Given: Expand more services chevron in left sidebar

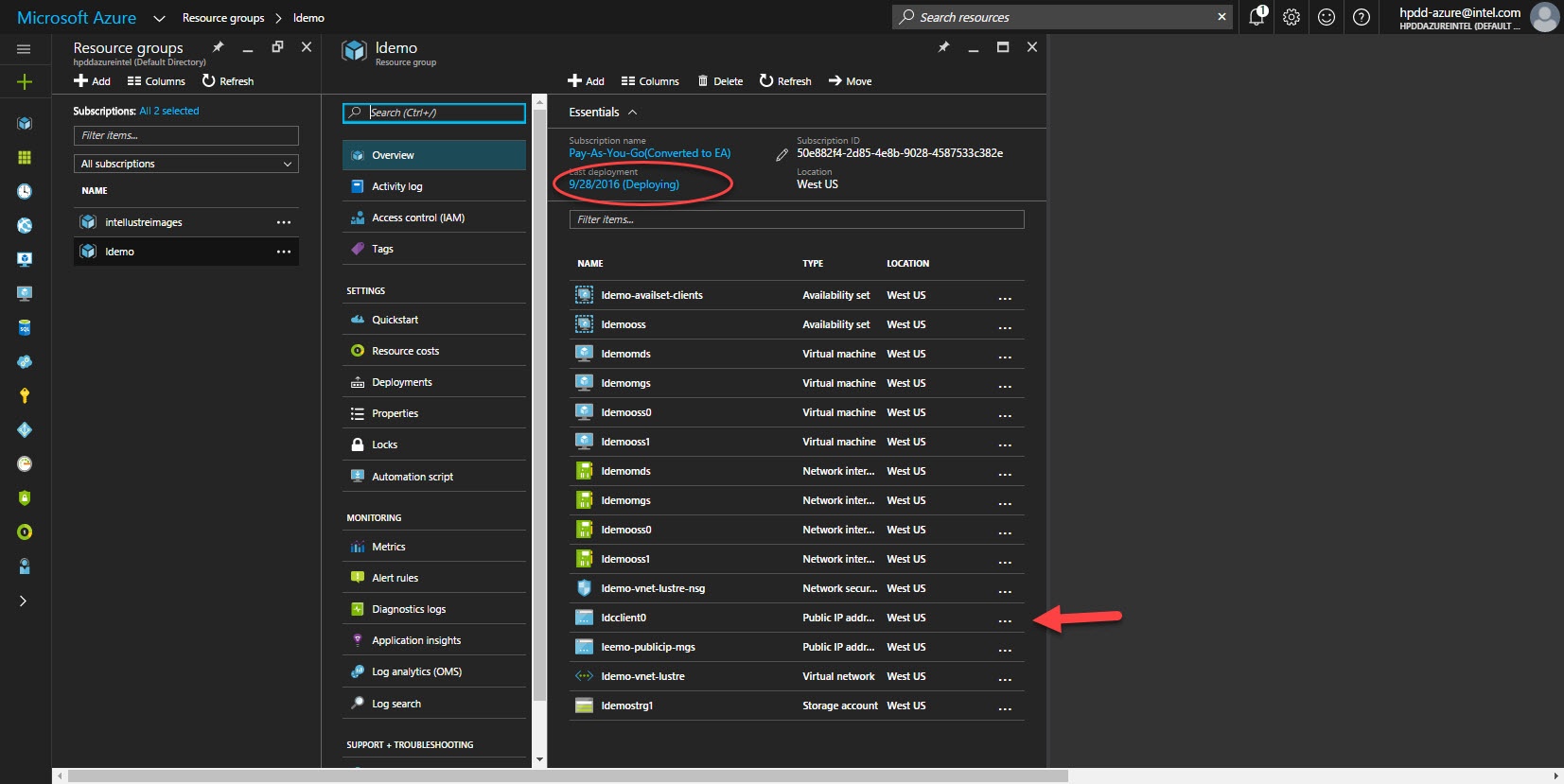Looking at the screenshot, I should click(x=24, y=601).
